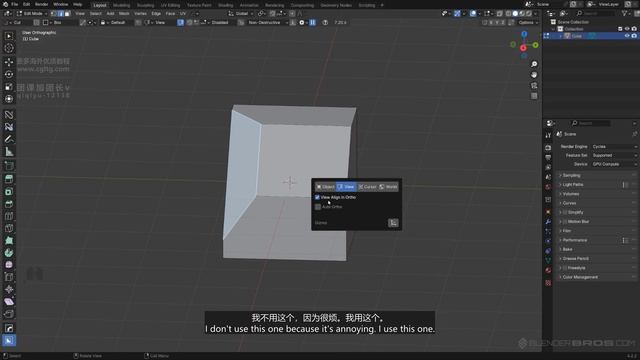
Task: Click the outliner search field
Action: coord(596,13)
